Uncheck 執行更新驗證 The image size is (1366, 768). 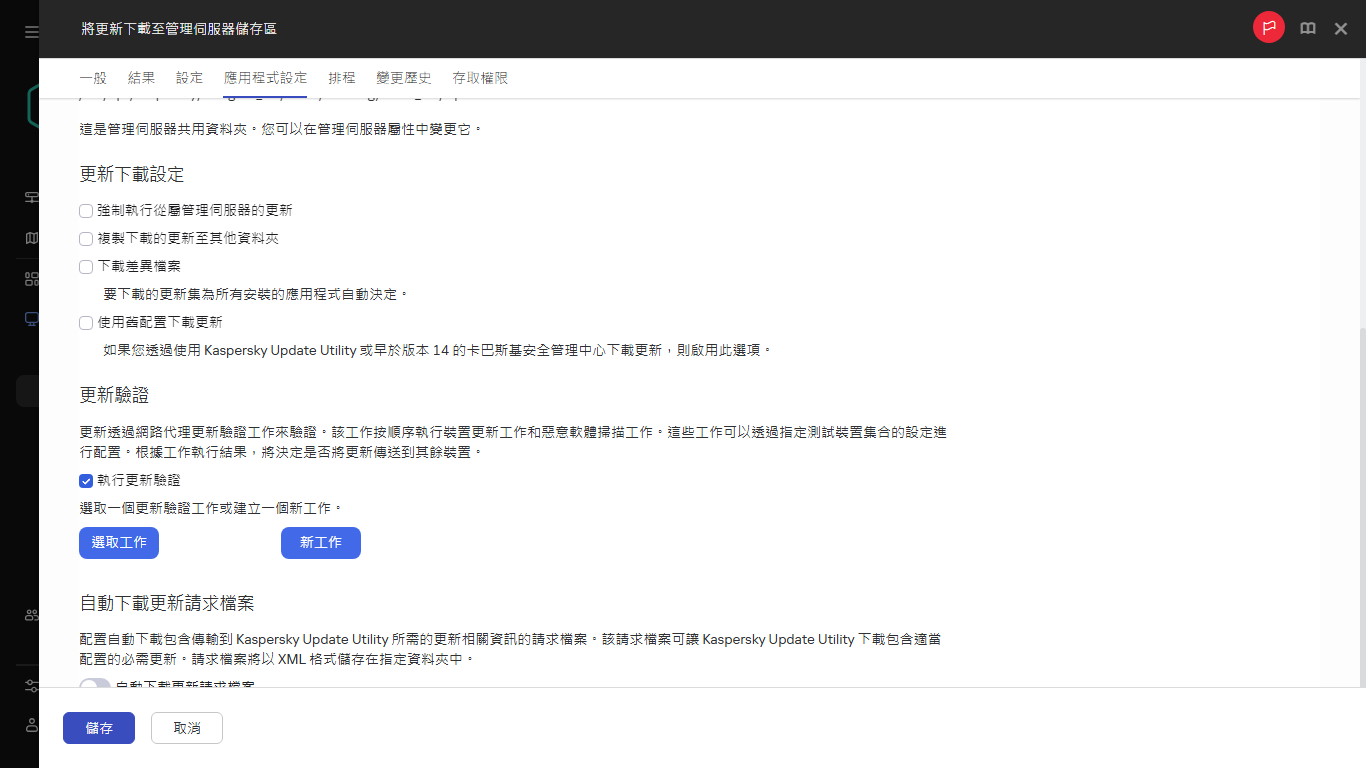(x=86, y=481)
